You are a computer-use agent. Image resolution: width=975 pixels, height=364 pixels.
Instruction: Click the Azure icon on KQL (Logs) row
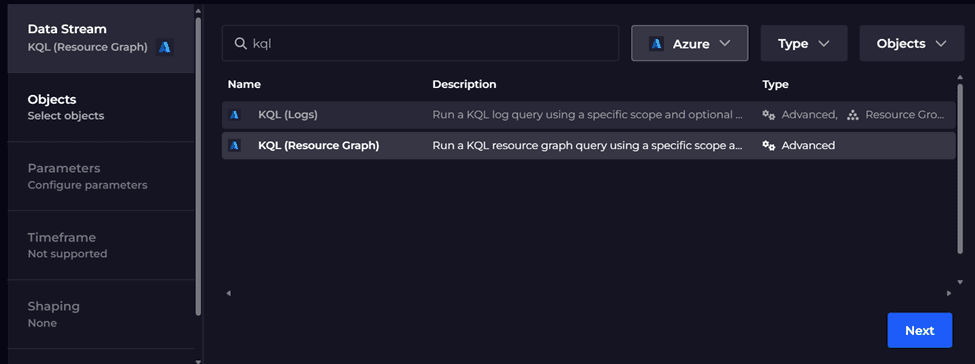pos(234,115)
